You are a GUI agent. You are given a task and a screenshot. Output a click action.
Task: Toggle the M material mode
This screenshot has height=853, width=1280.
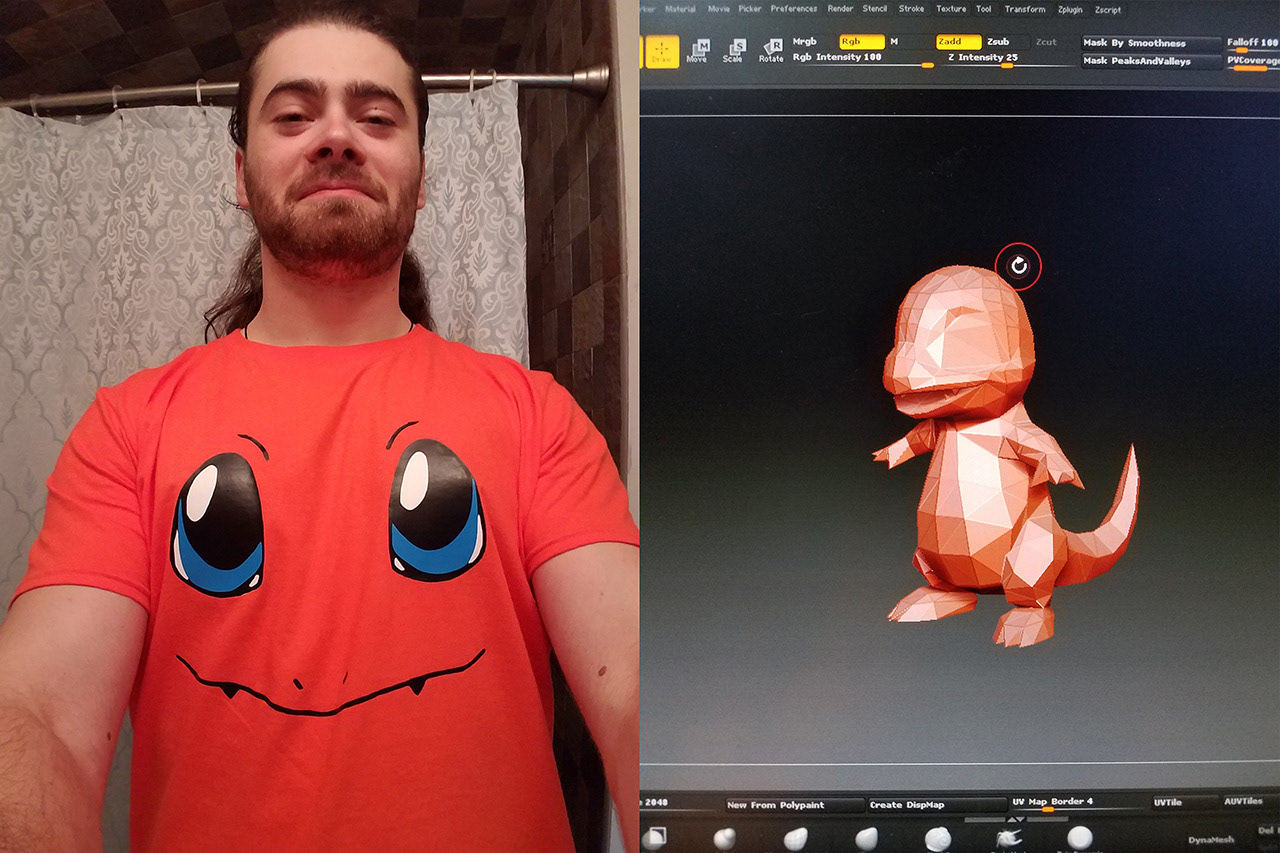(894, 42)
